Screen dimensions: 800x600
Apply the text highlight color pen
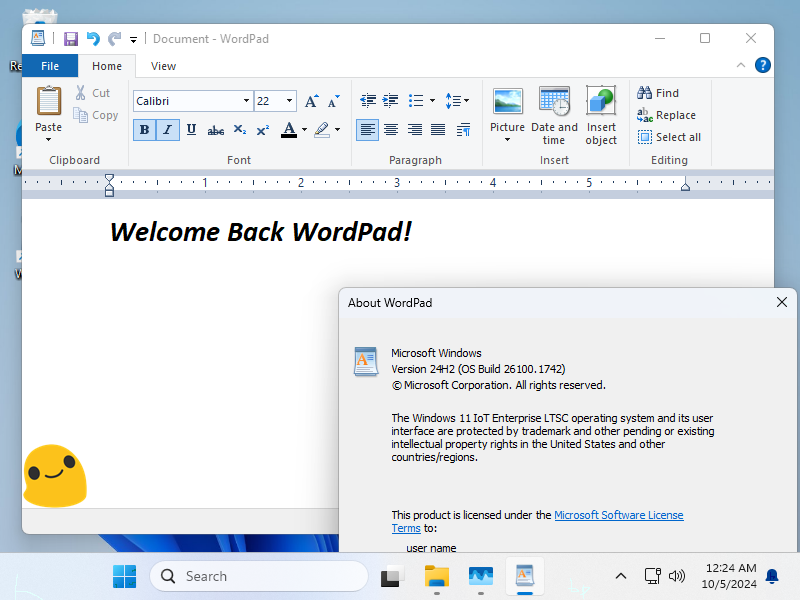pyautogui.click(x=322, y=130)
